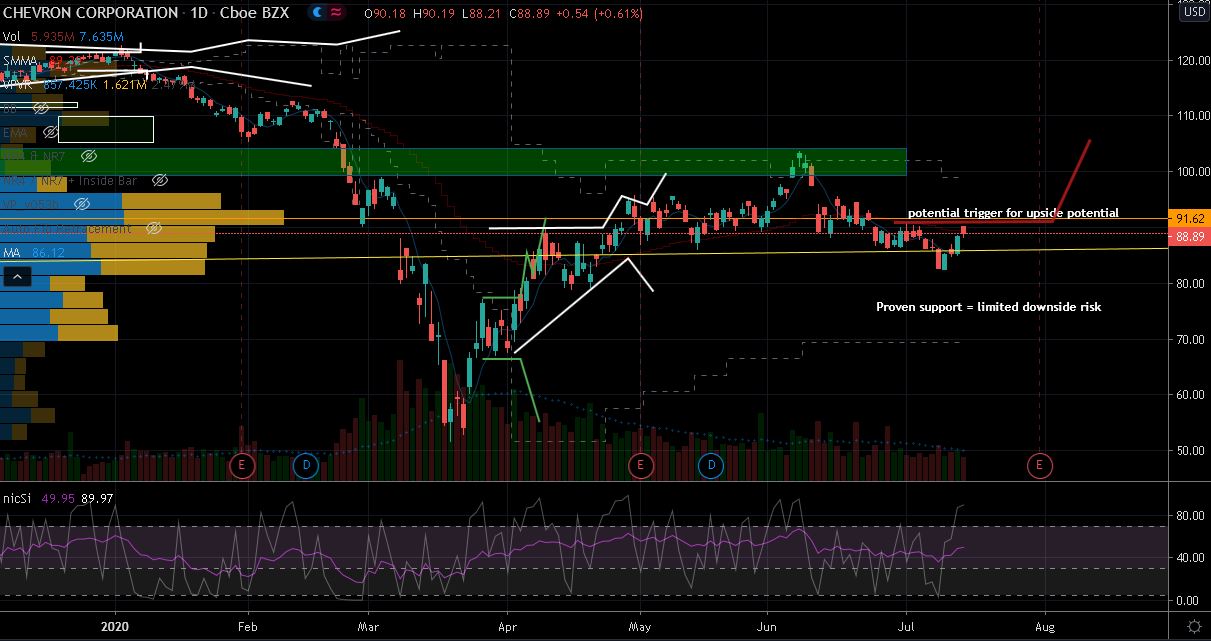Click the May dividend D marker
The height and width of the screenshot is (641, 1211).
point(711,464)
